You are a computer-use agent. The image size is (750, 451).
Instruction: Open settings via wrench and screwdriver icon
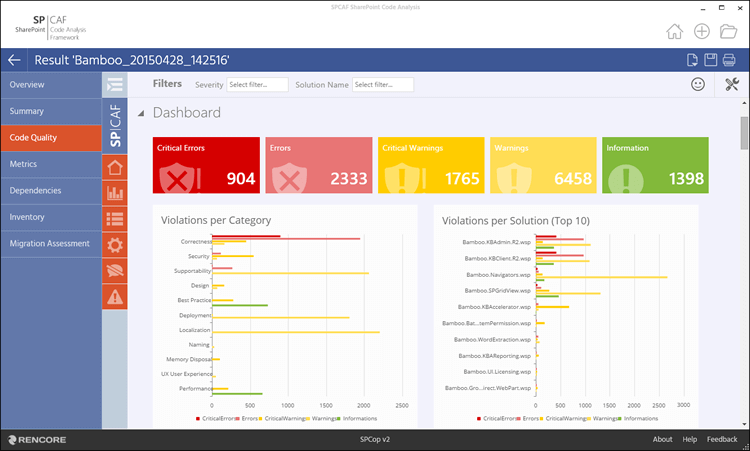(732, 85)
